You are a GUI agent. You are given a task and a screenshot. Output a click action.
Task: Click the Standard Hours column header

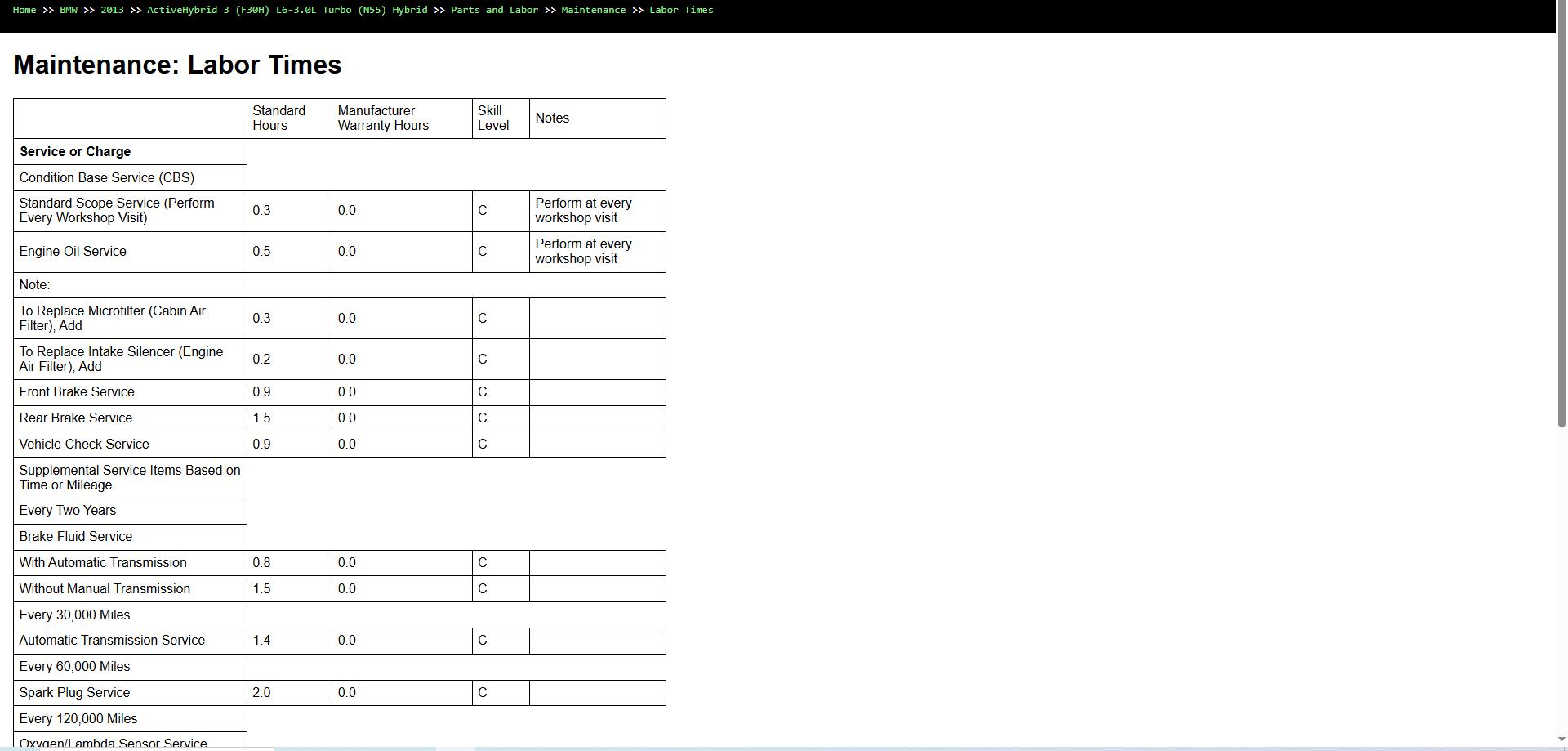[289, 118]
